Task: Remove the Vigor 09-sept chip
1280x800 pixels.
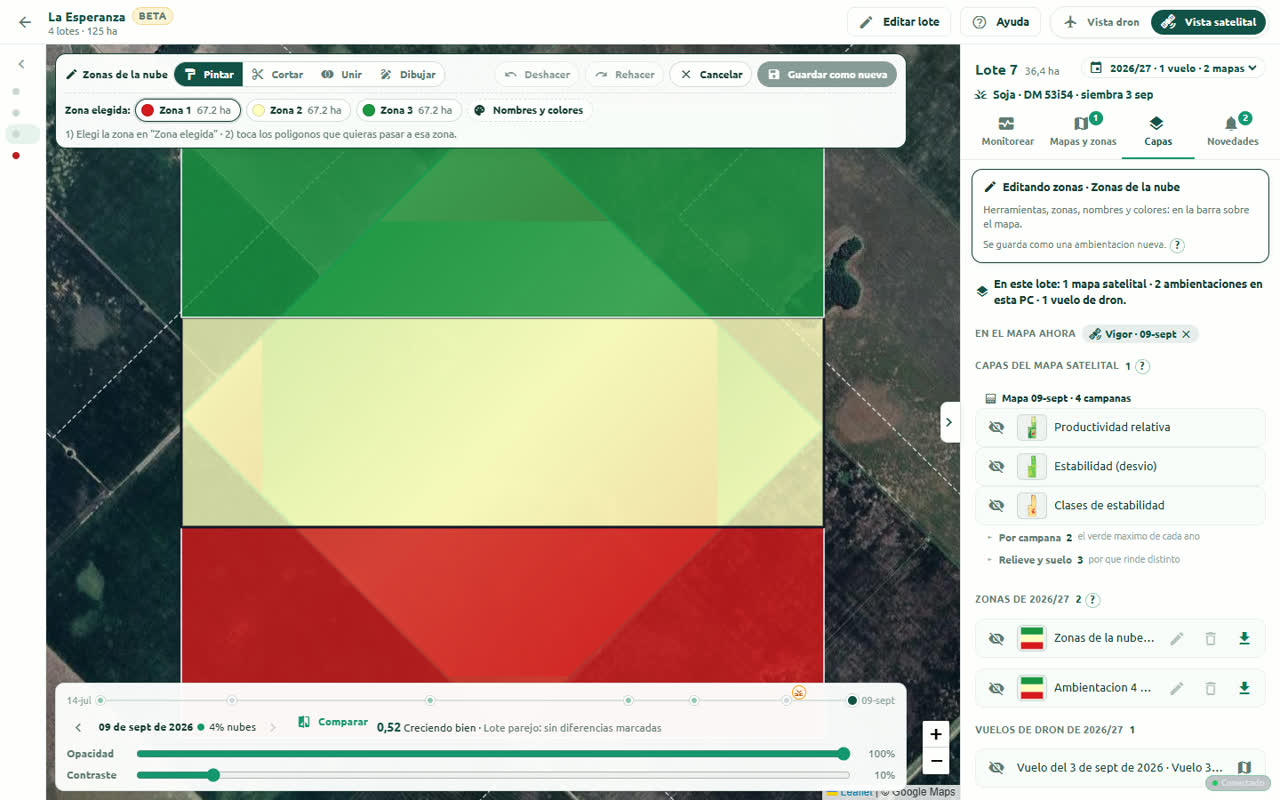Action: (x=1186, y=334)
